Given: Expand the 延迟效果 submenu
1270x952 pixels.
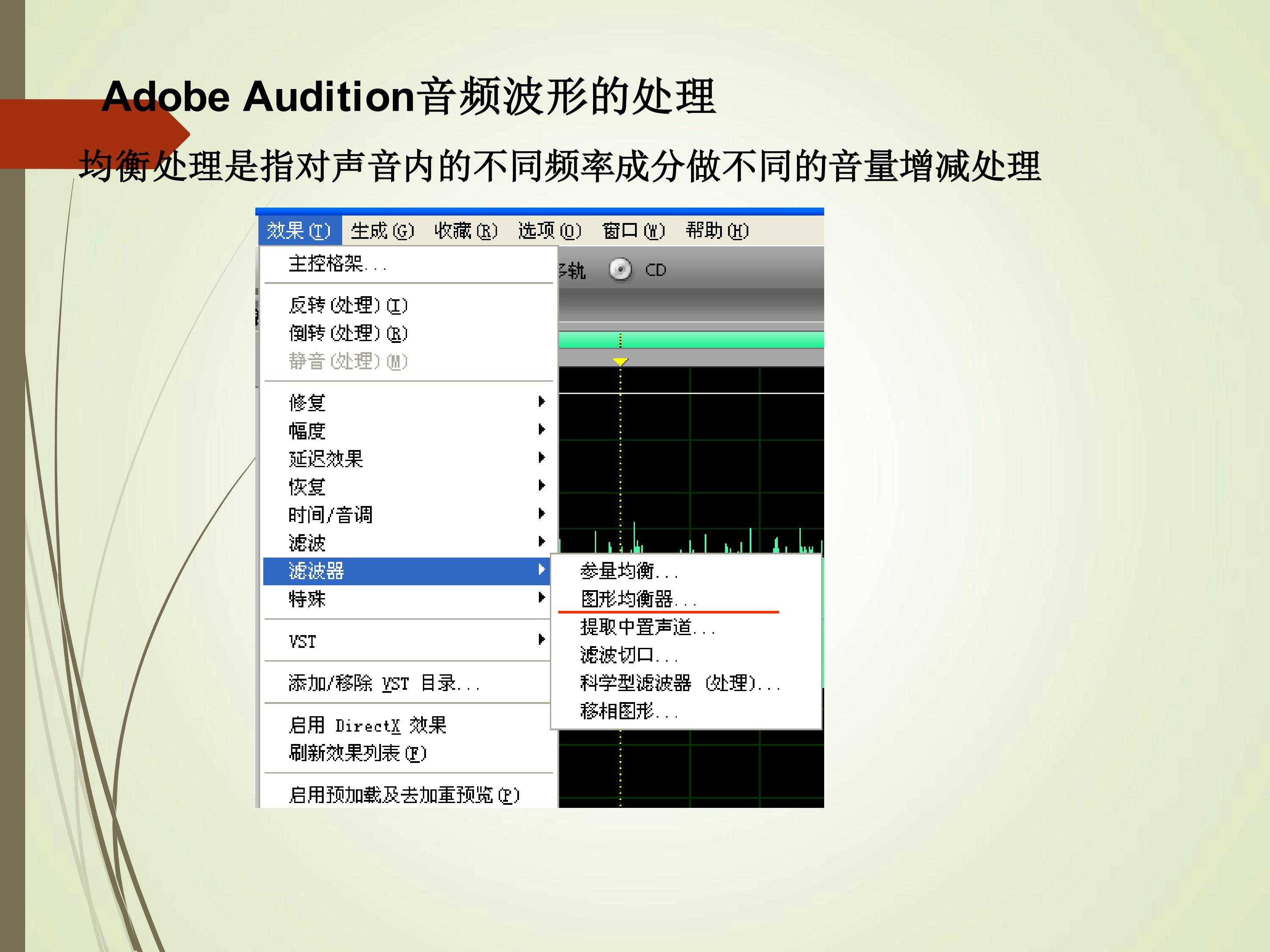Looking at the screenshot, I should pos(407,458).
